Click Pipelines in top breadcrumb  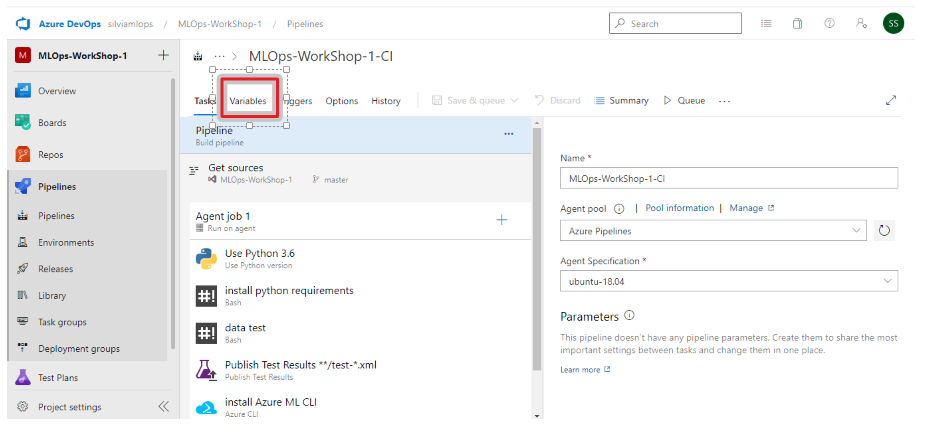(x=305, y=24)
